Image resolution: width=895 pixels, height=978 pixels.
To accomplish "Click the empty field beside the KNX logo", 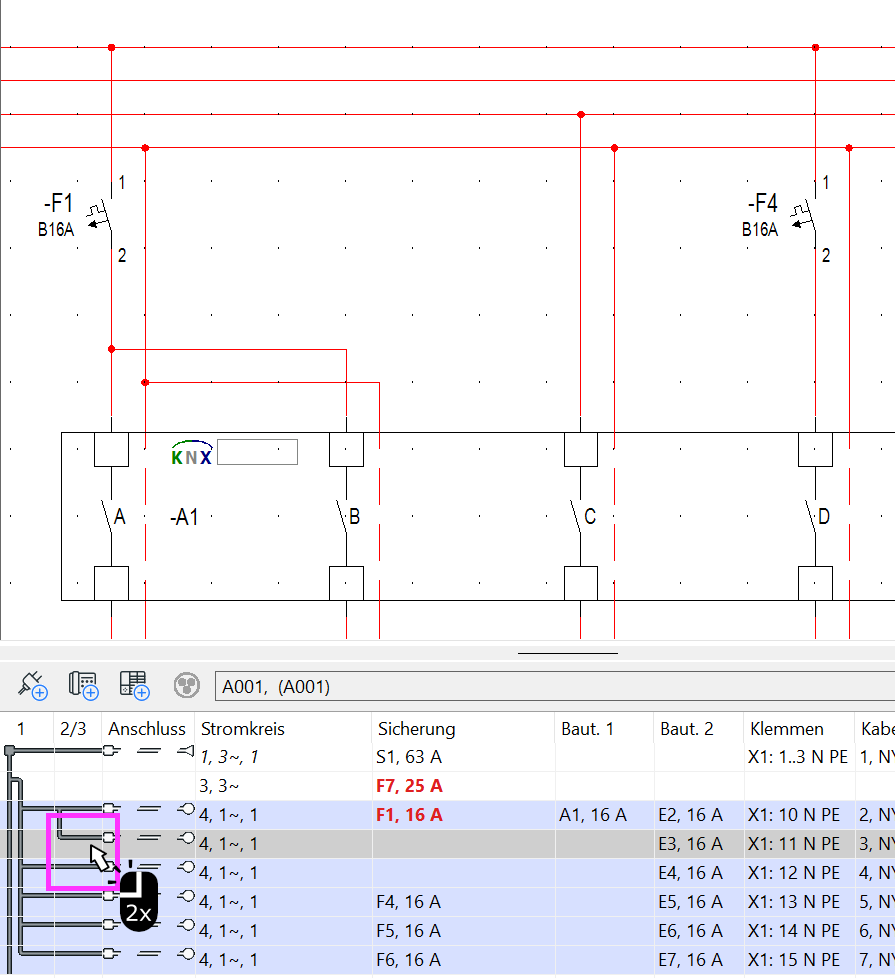I will click(x=257, y=452).
